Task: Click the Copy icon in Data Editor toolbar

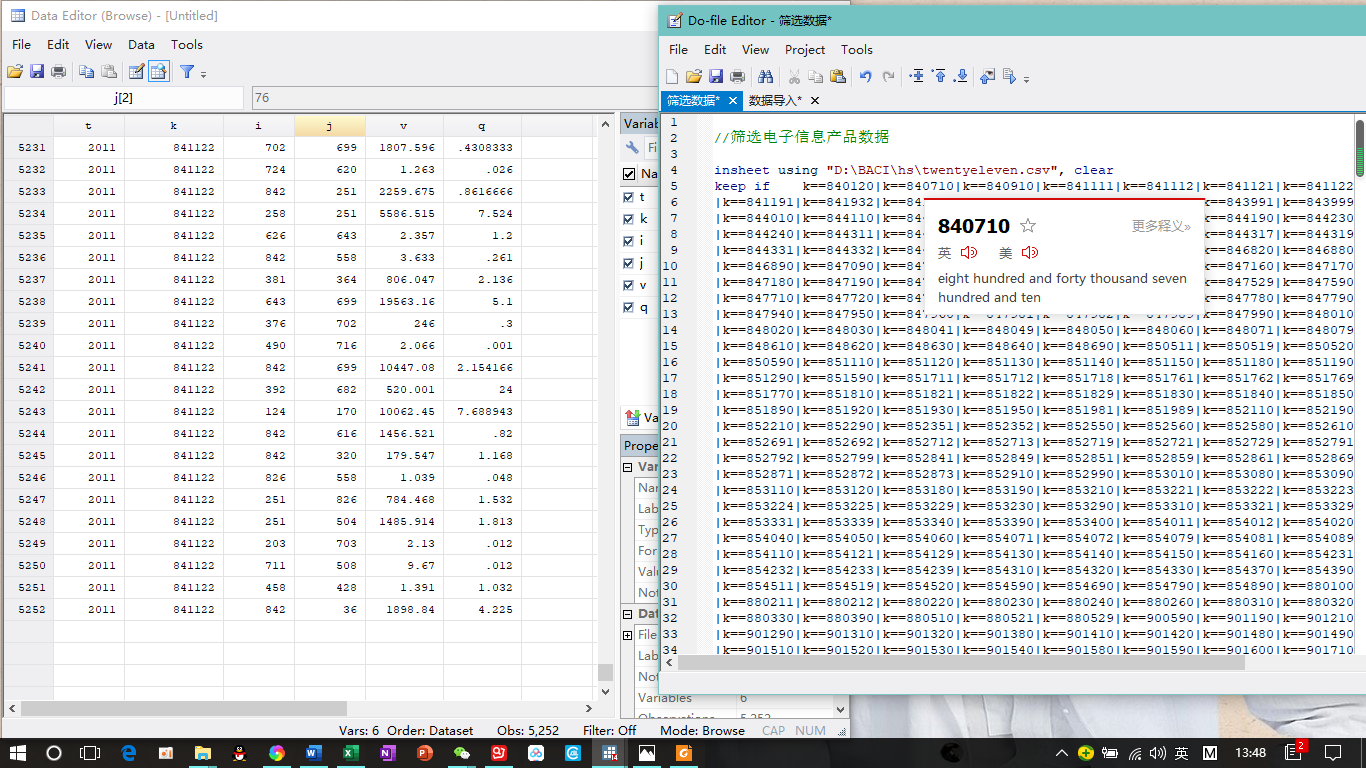Action: pyautogui.click(x=87, y=72)
